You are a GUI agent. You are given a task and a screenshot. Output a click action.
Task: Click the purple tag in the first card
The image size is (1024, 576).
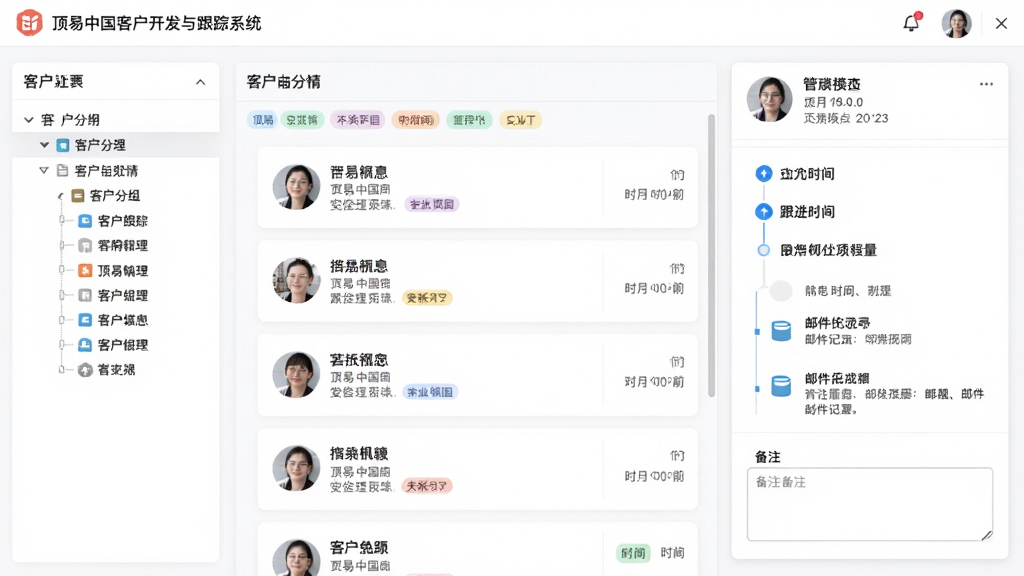click(x=432, y=204)
